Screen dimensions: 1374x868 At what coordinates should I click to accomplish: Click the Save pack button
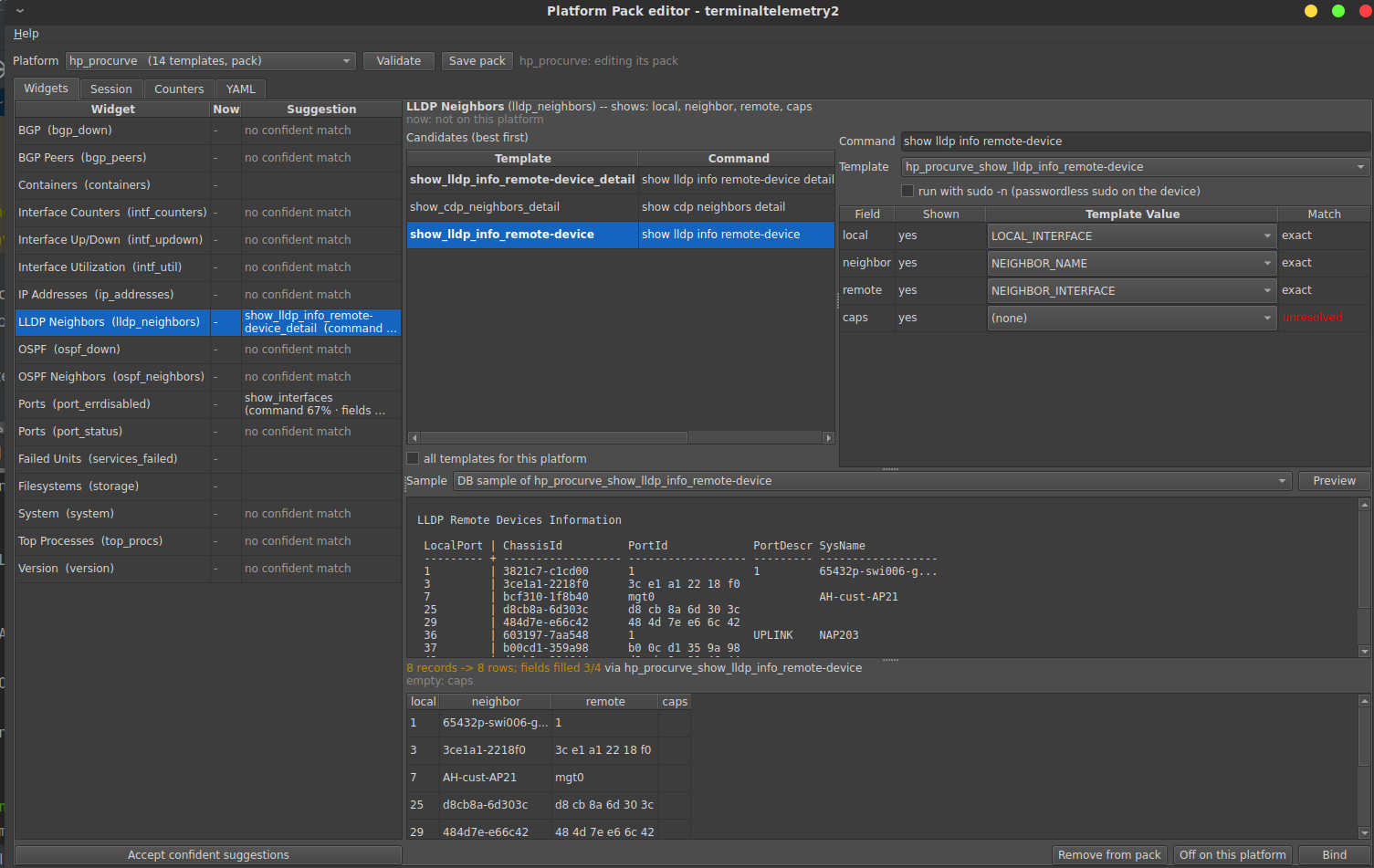coord(477,61)
